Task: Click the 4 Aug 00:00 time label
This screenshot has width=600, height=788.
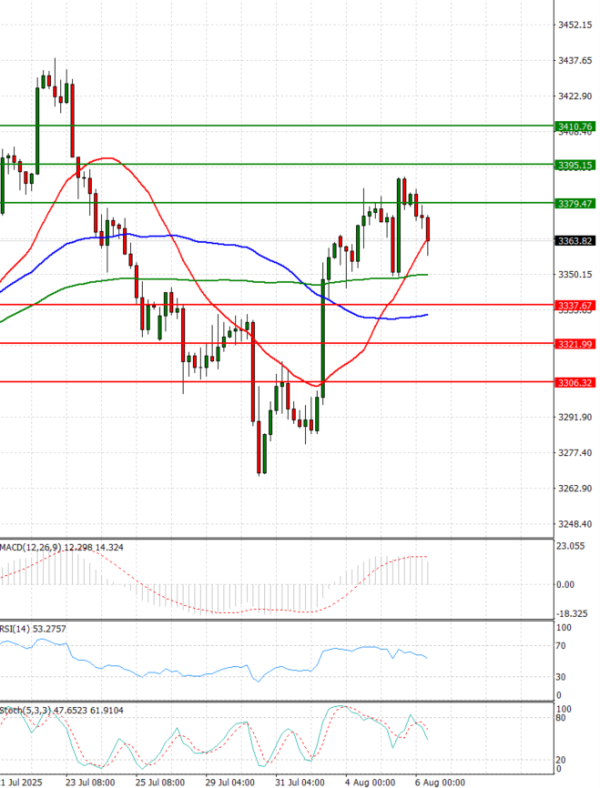Action: tap(370, 782)
